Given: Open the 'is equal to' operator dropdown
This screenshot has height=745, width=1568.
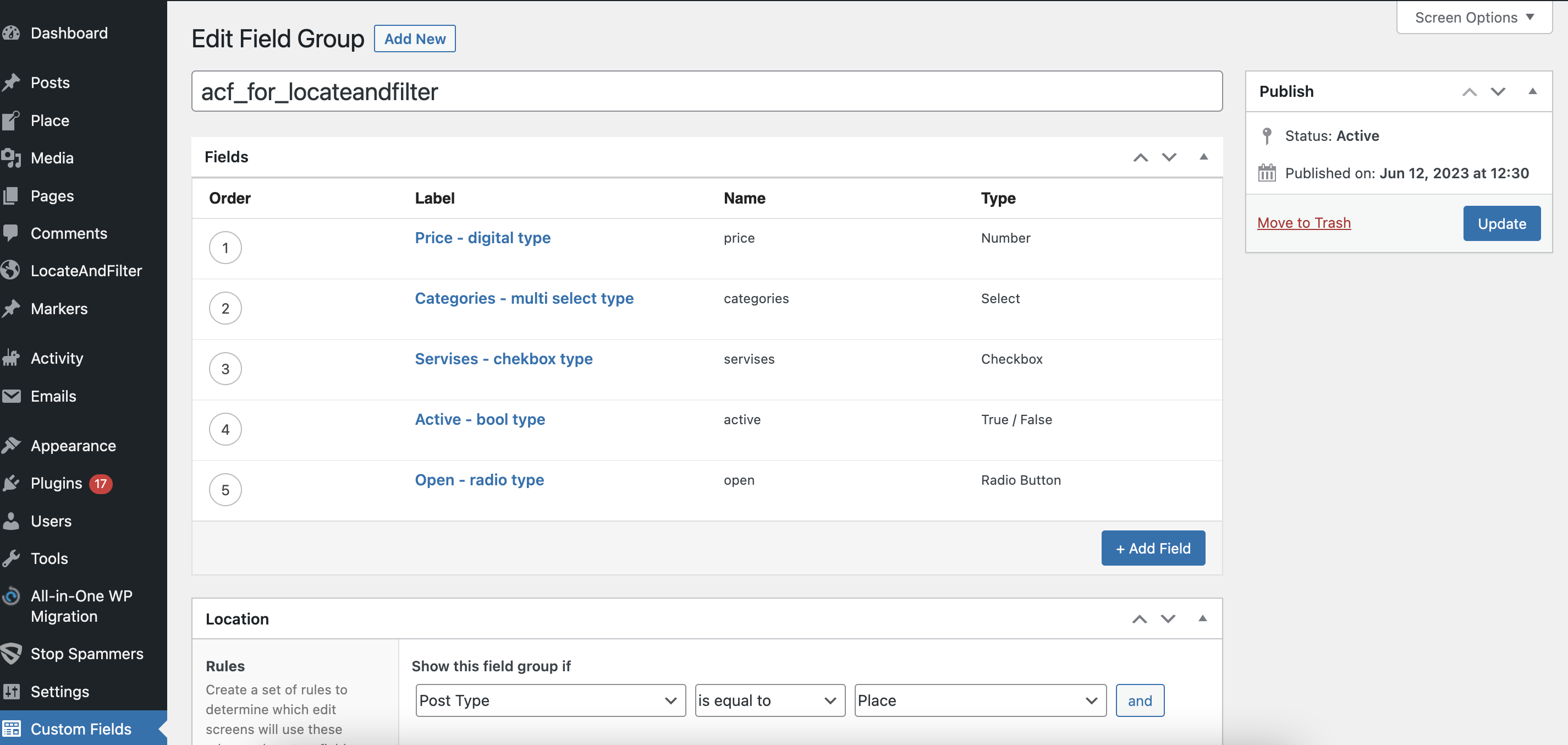Looking at the screenshot, I should [x=769, y=700].
